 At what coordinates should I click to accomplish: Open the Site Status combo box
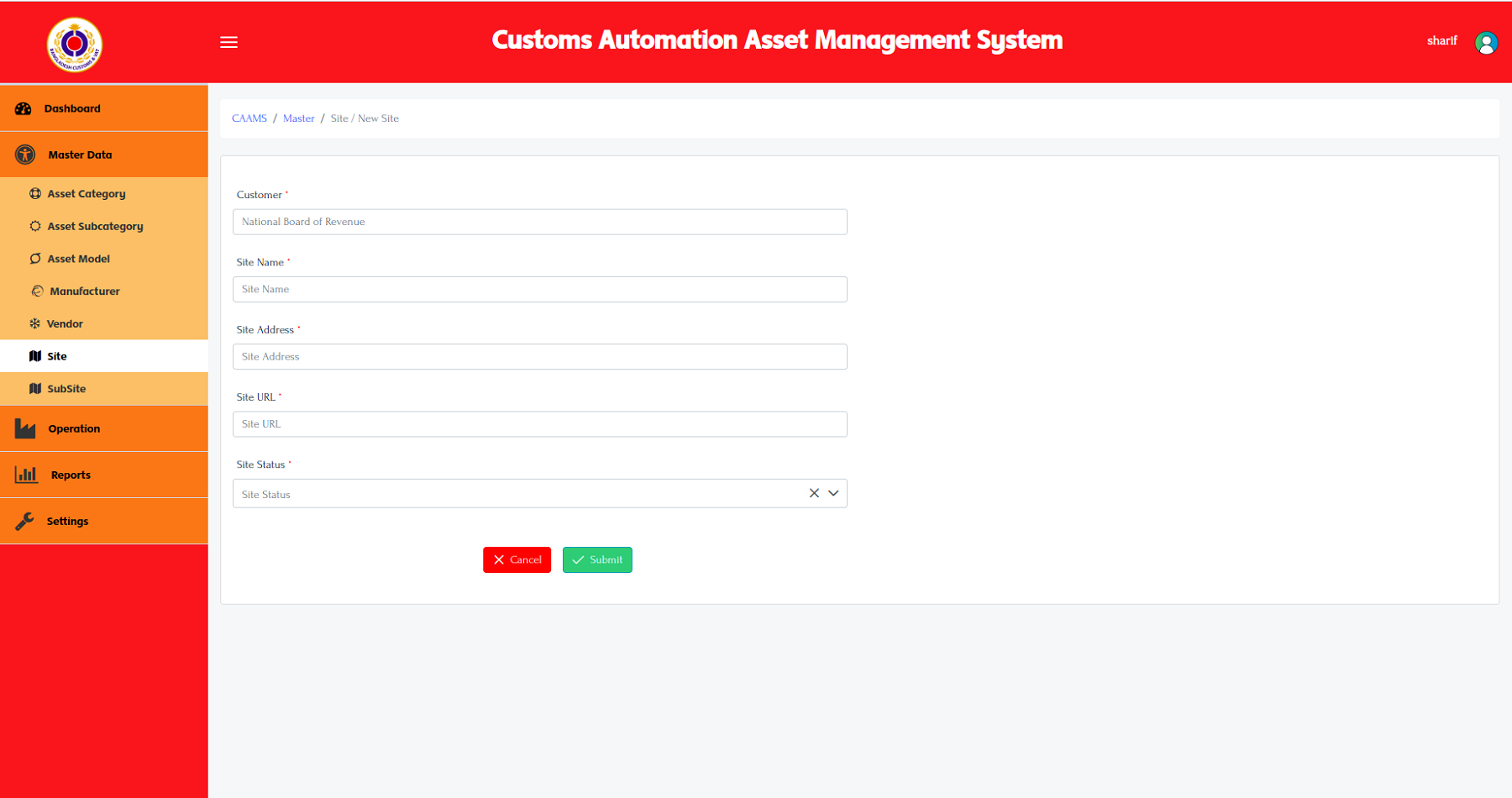click(517, 494)
